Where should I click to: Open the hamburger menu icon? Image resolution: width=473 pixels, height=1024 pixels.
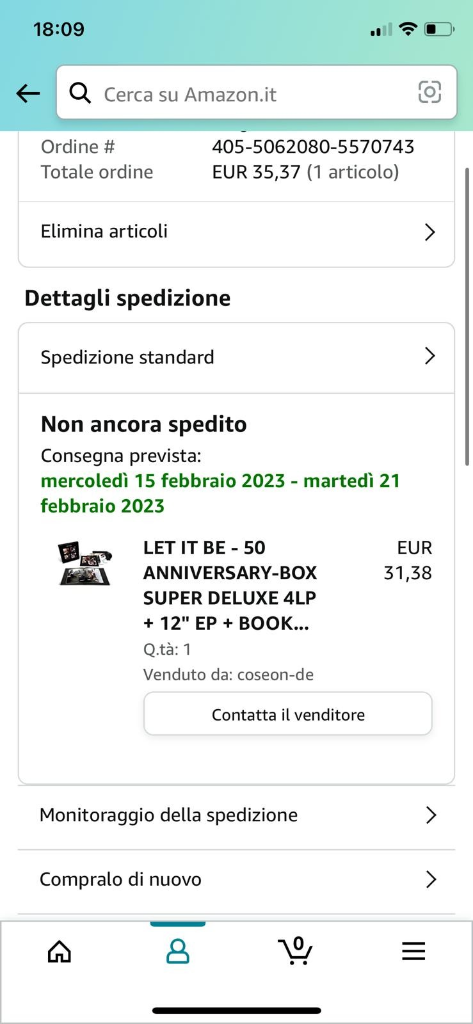(x=414, y=952)
